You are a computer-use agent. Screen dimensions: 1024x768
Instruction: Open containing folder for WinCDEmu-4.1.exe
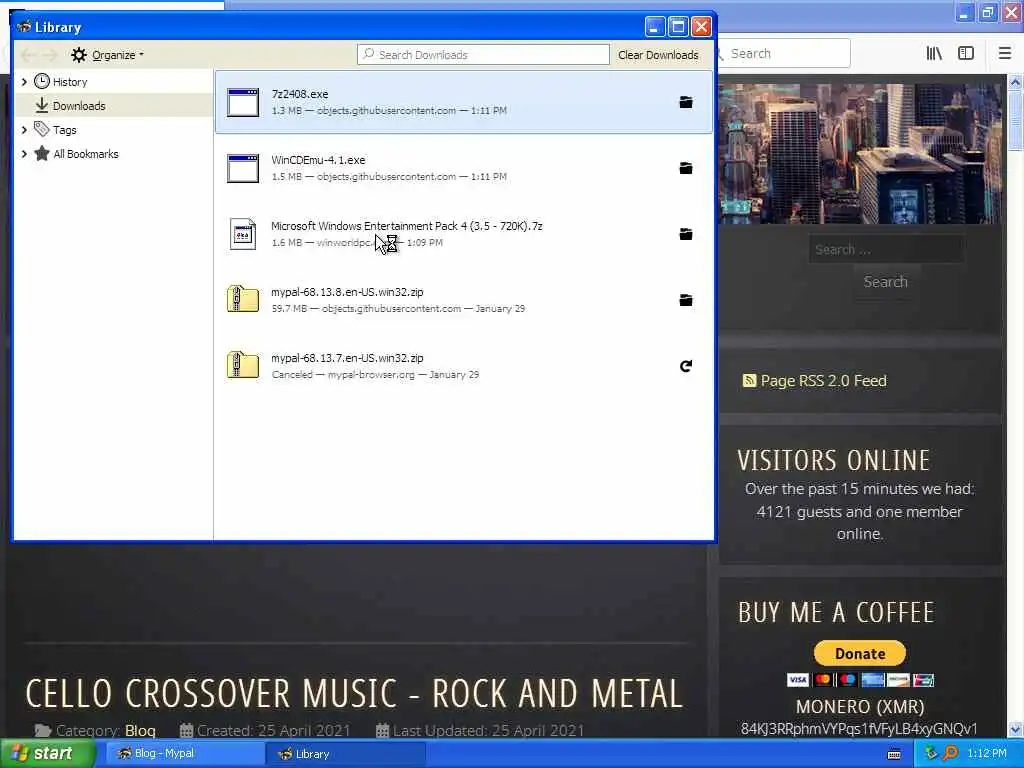(686, 168)
